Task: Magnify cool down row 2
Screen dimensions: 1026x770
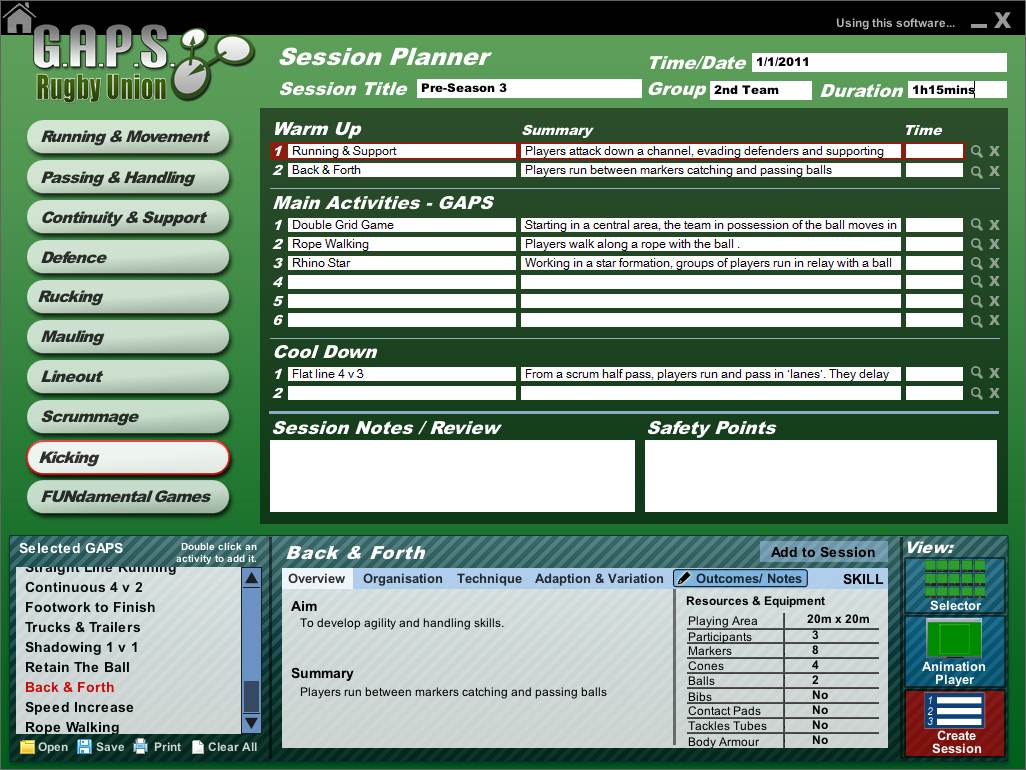Action: tap(976, 393)
